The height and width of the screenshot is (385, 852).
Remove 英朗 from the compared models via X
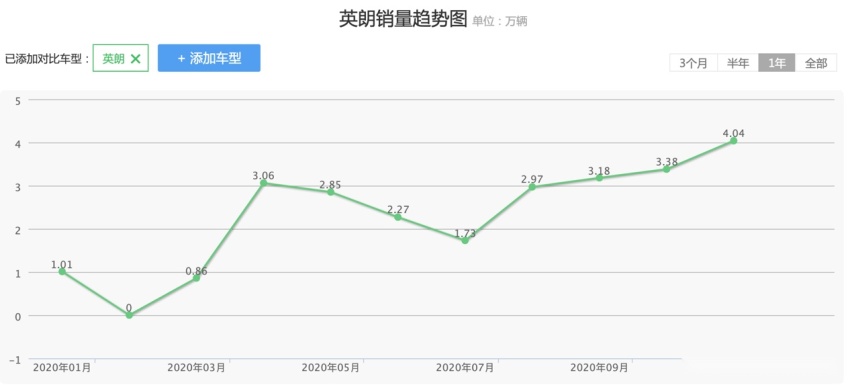[x=135, y=59]
